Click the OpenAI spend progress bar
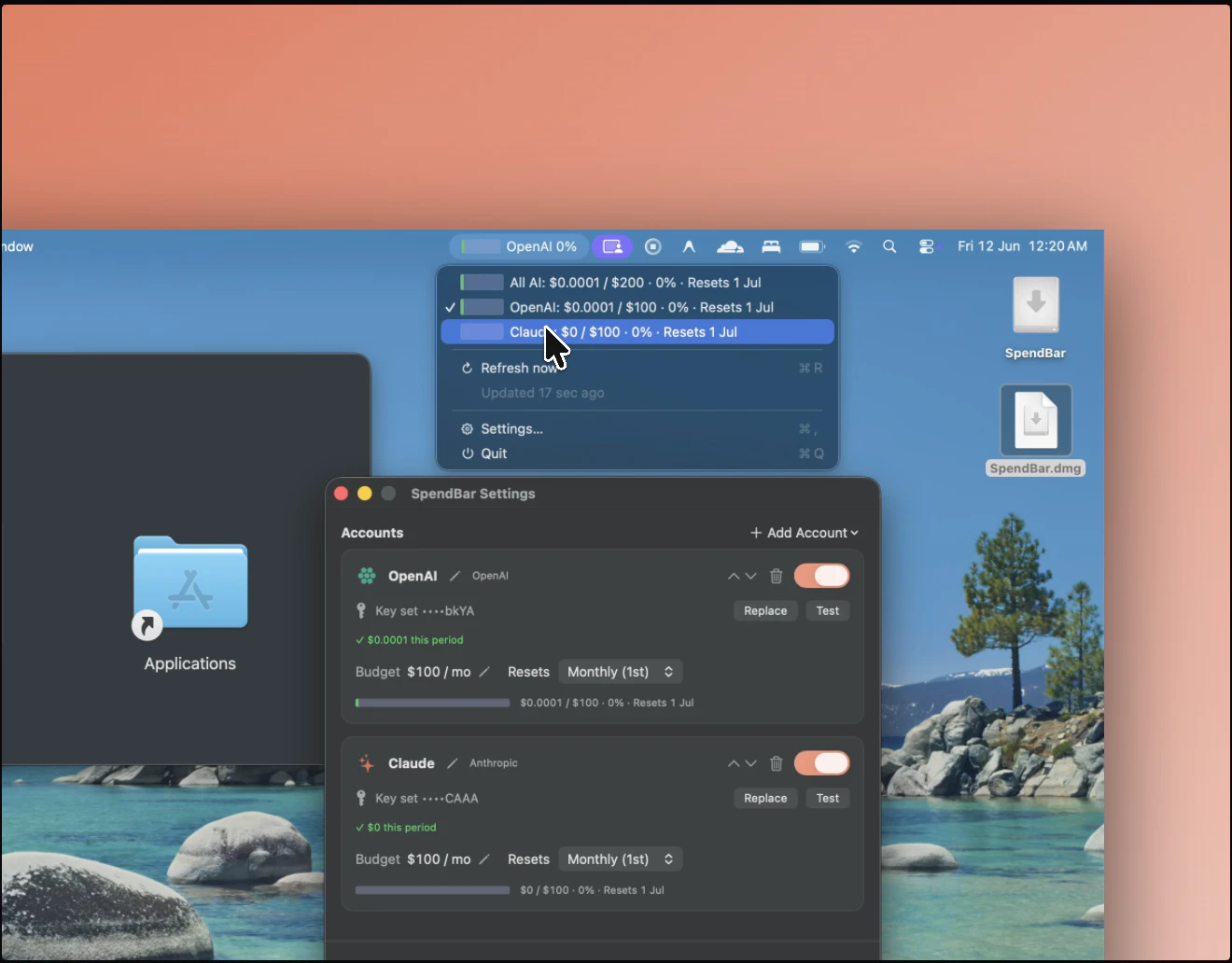Image resolution: width=1232 pixels, height=963 pixels. point(433,703)
